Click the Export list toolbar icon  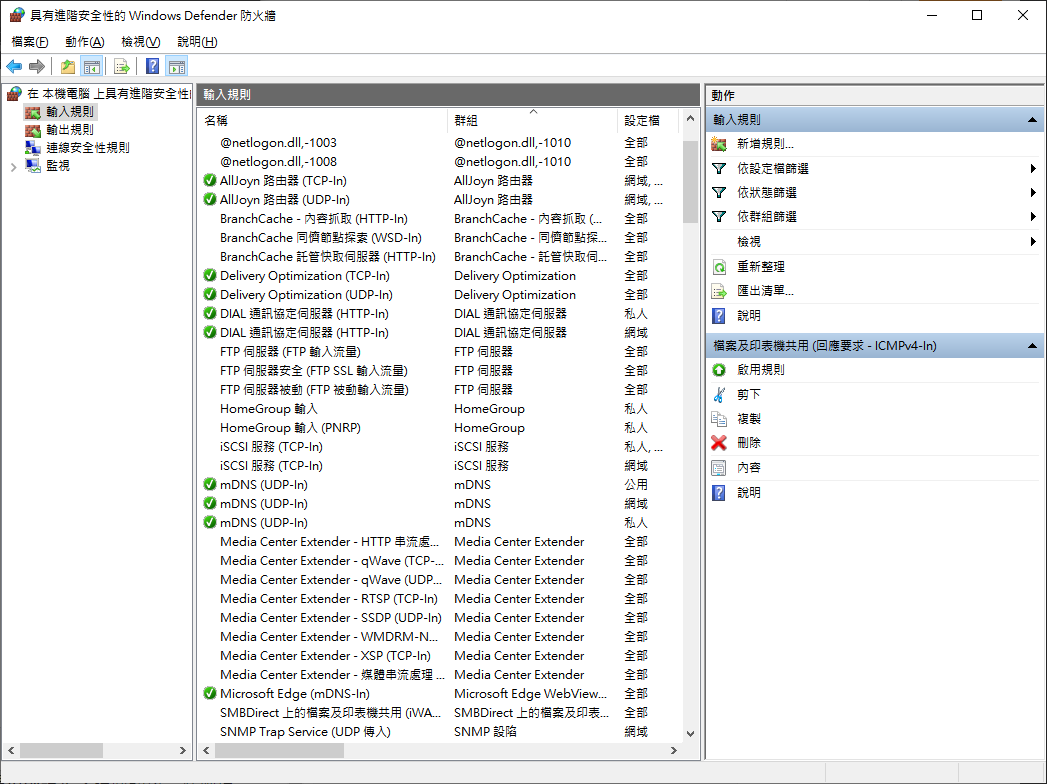pyautogui.click(x=122, y=66)
